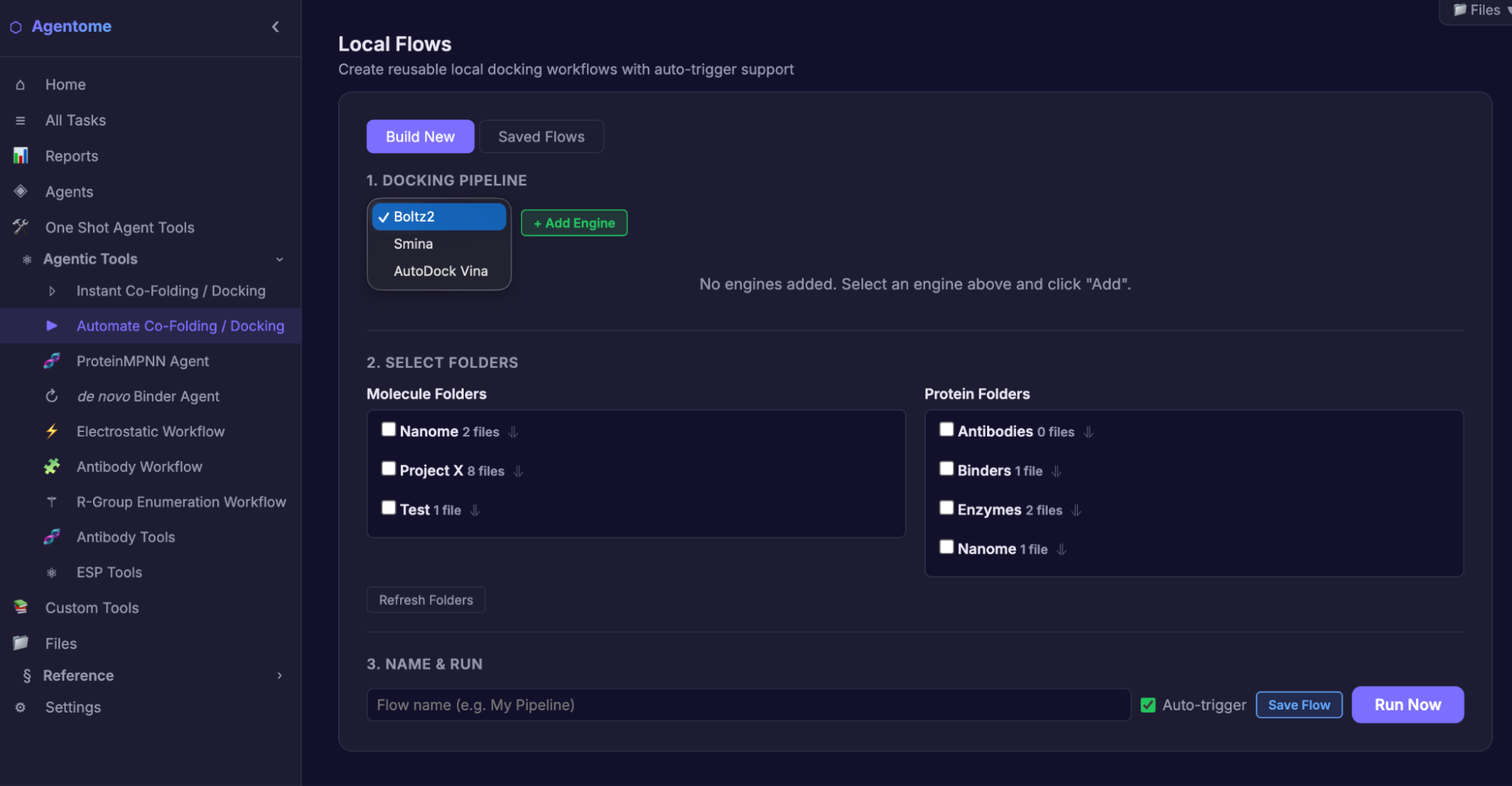Viewport: 1512px width, 786px height.
Task: Download arrow next to Project X folder
Action: [x=518, y=471]
